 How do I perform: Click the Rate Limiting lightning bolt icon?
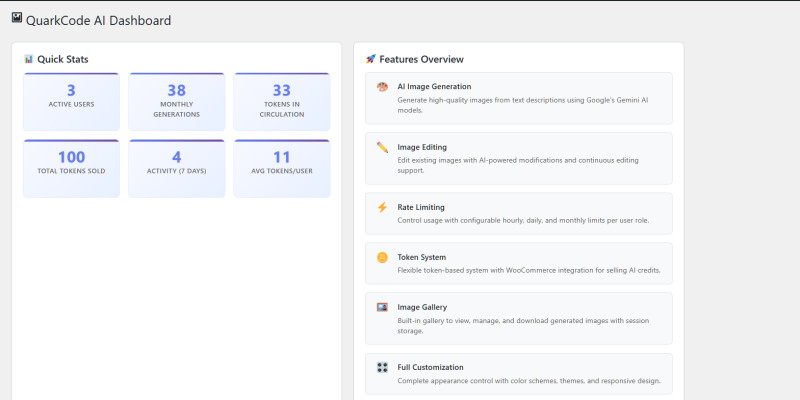(x=382, y=207)
